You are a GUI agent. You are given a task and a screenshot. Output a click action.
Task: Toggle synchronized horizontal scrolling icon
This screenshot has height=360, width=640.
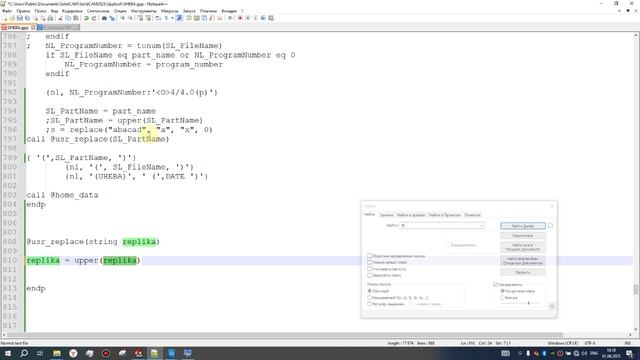pos(148,18)
